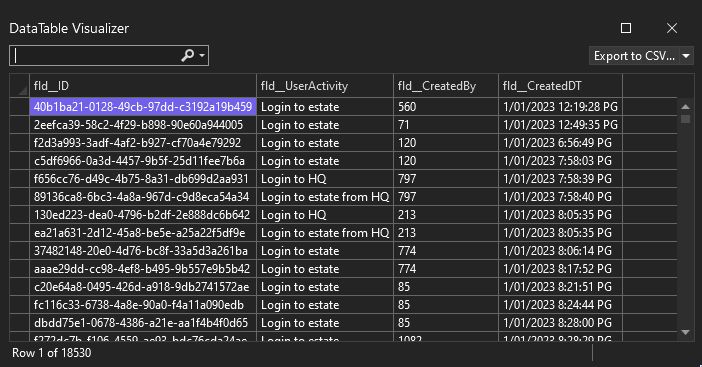Select cell 2eefca39-58c2-4f29-b898-90e60a944005

coord(143,125)
